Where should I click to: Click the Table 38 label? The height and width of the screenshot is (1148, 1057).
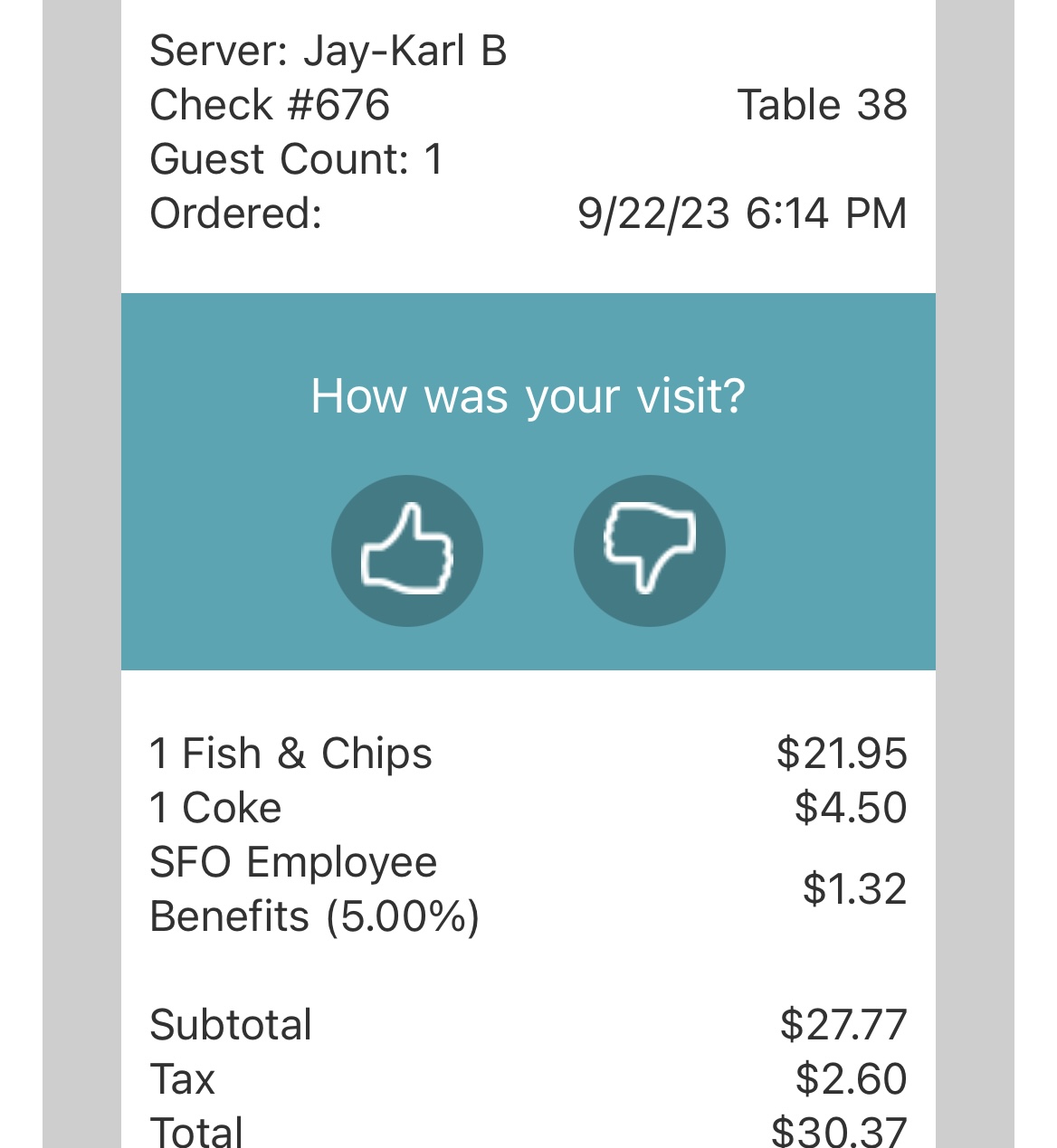pyautogui.click(x=822, y=105)
